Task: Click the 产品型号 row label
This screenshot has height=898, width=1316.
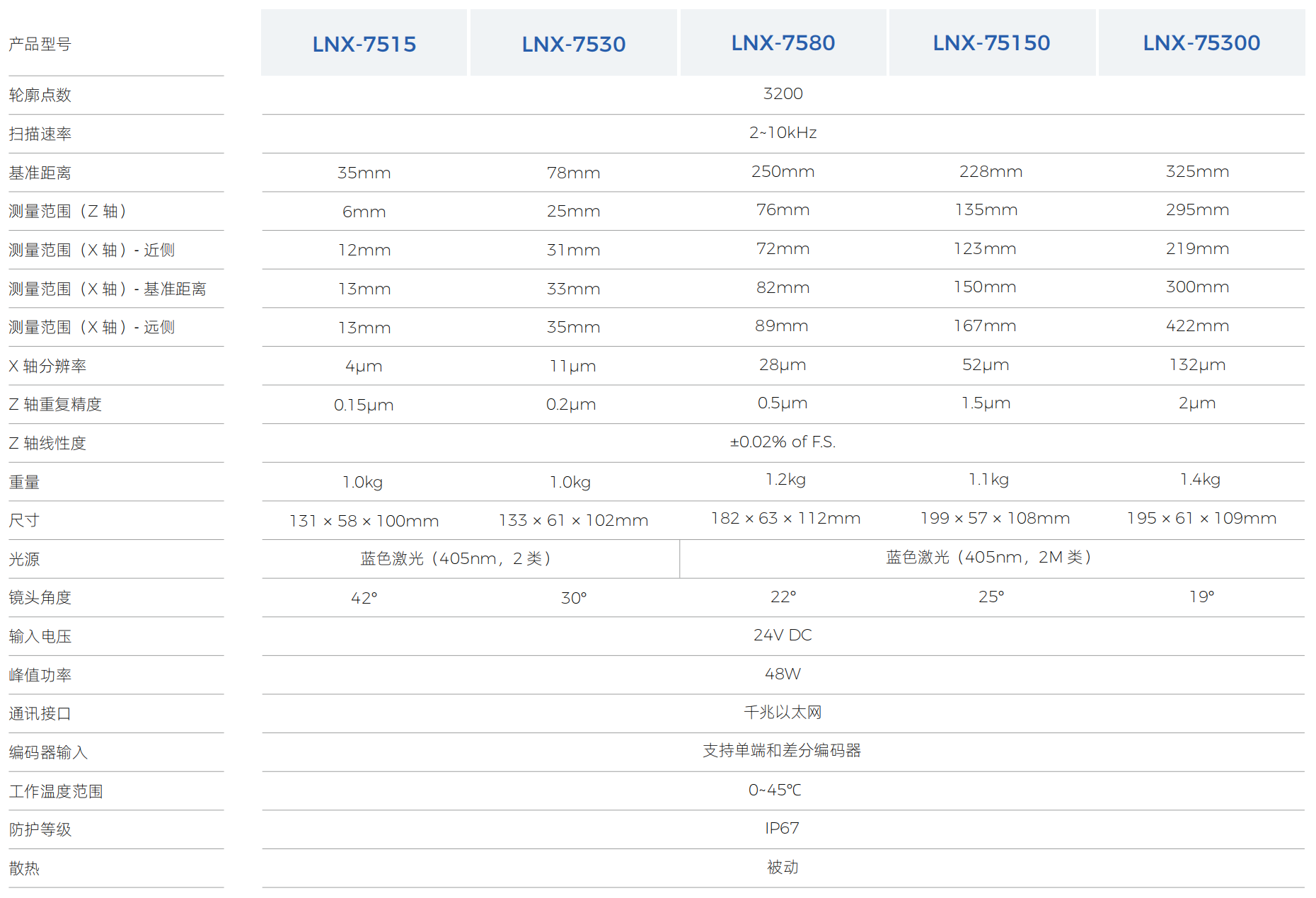Action: (x=40, y=45)
